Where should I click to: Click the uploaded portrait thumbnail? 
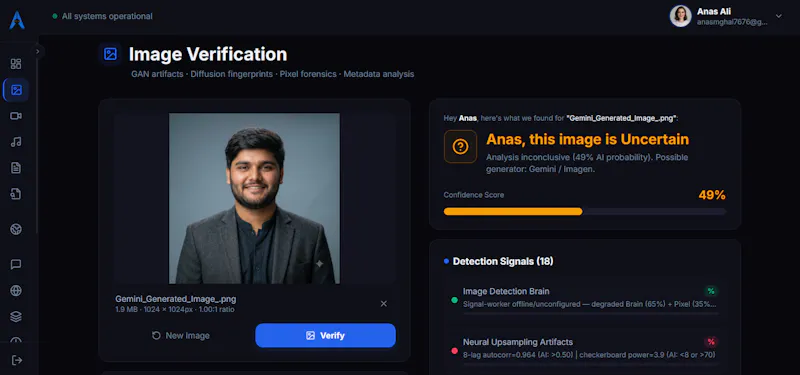(x=254, y=198)
